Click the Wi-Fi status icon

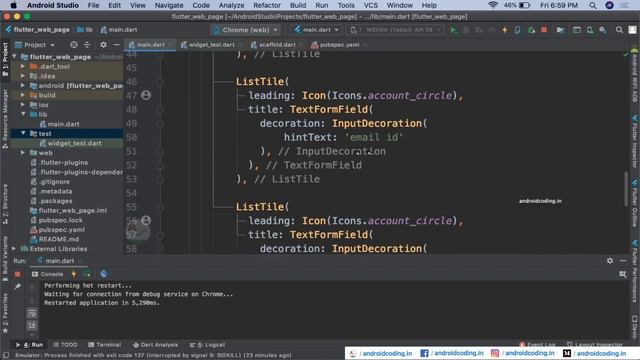pos(493,5)
